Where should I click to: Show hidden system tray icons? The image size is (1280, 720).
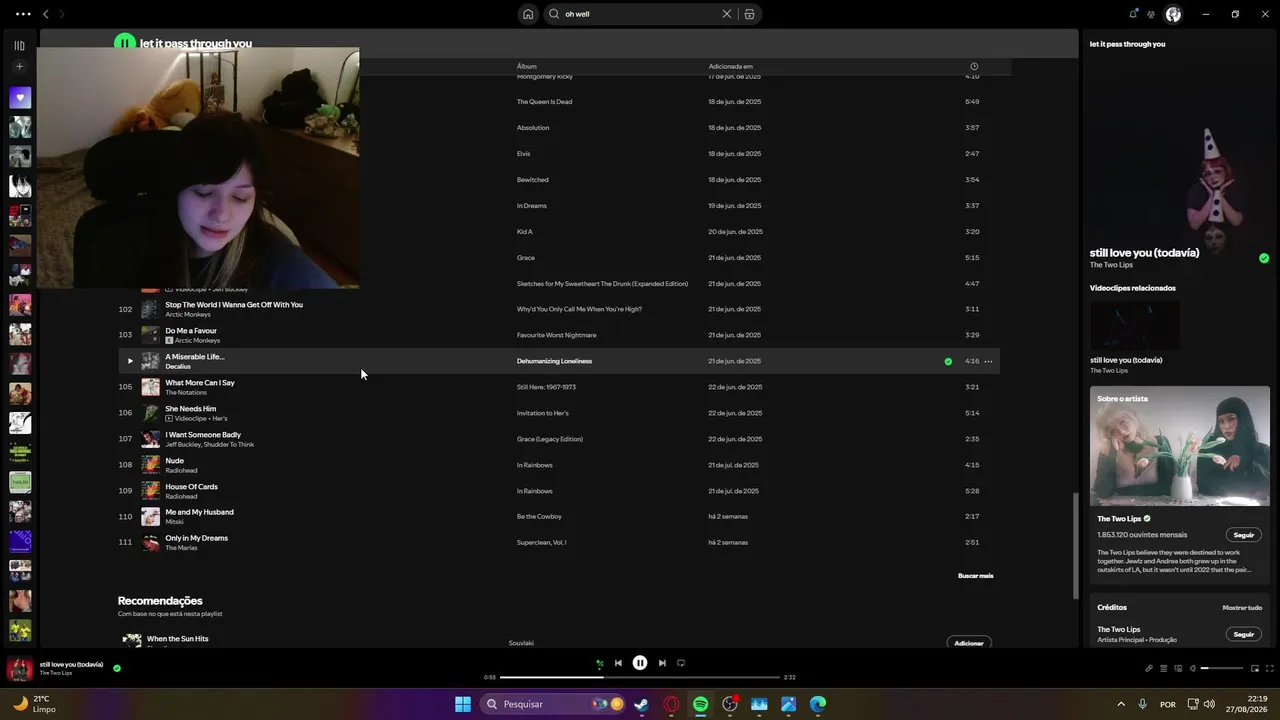pyautogui.click(x=1121, y=704)
